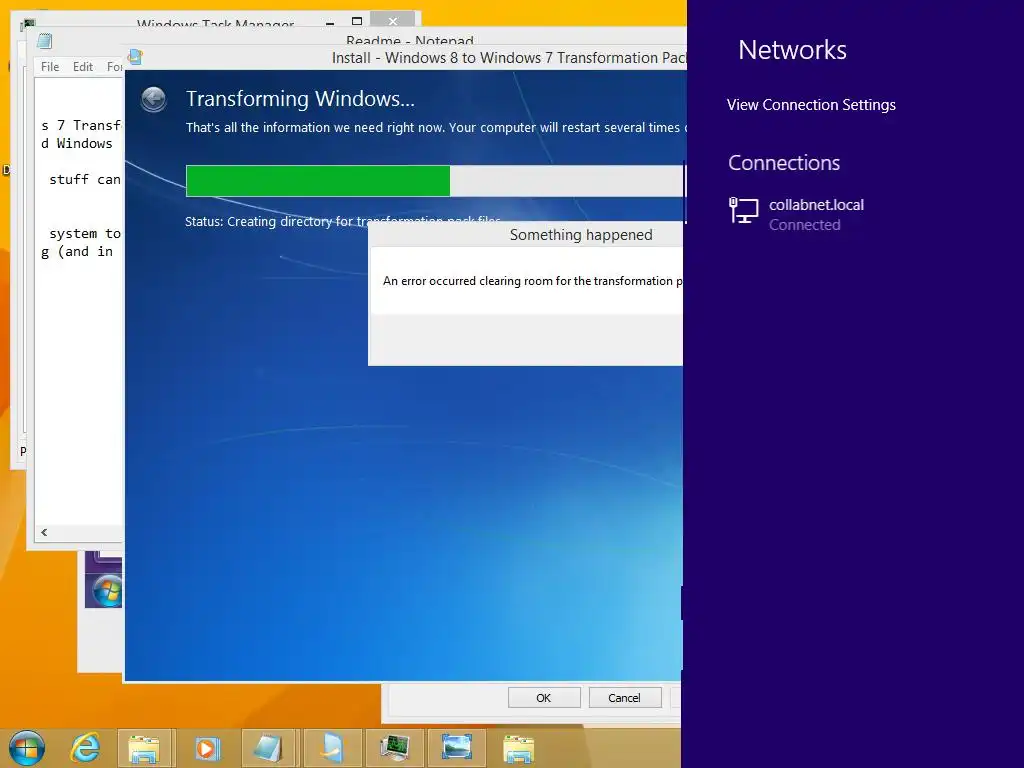Switch to the Notepad taskbar button
Screen dimensions: 1024x768
(x=269, y=748)
